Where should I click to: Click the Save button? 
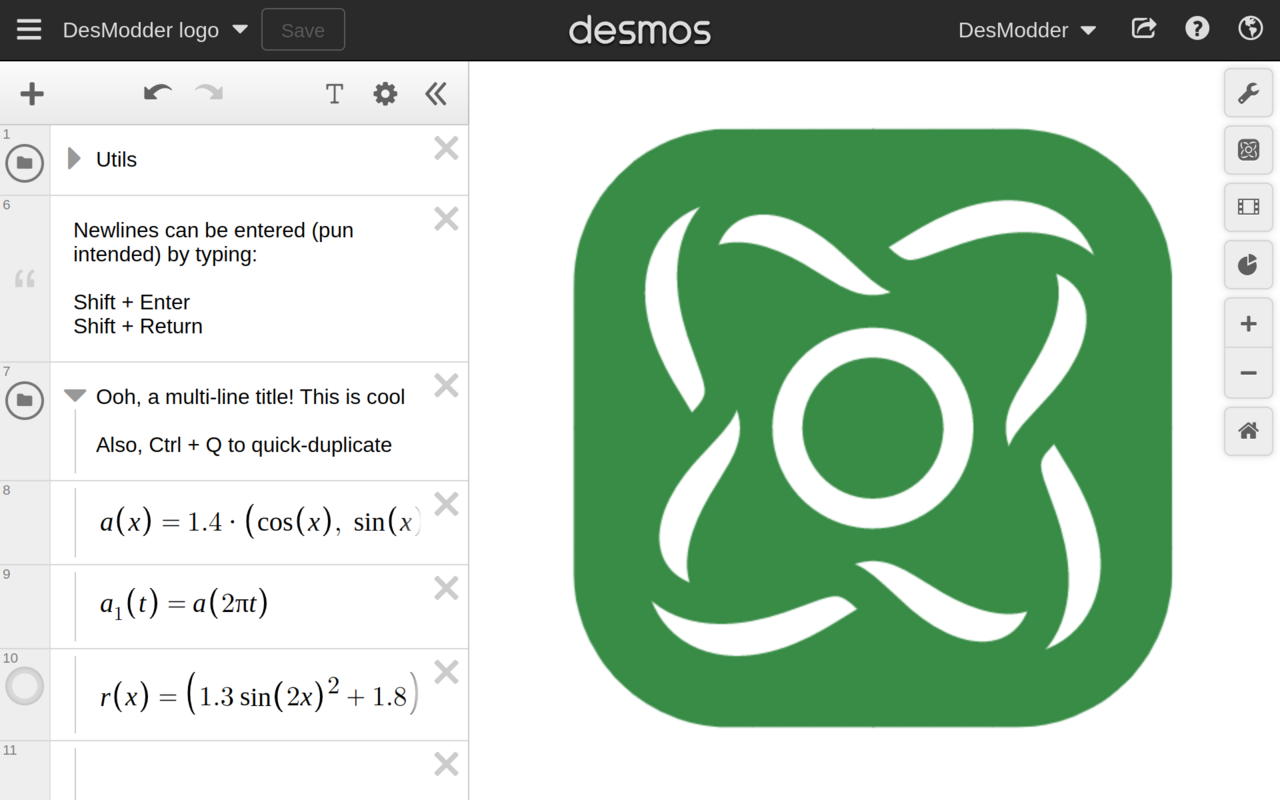click(x=303, y=30)
